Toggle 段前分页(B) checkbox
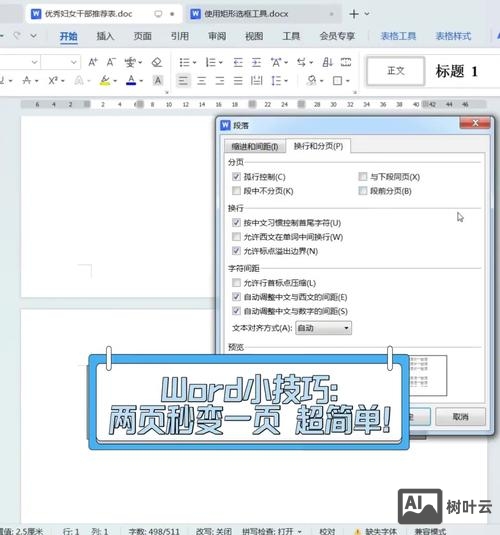The width and height of the screenshot is (500, 535). click(363, 190)
